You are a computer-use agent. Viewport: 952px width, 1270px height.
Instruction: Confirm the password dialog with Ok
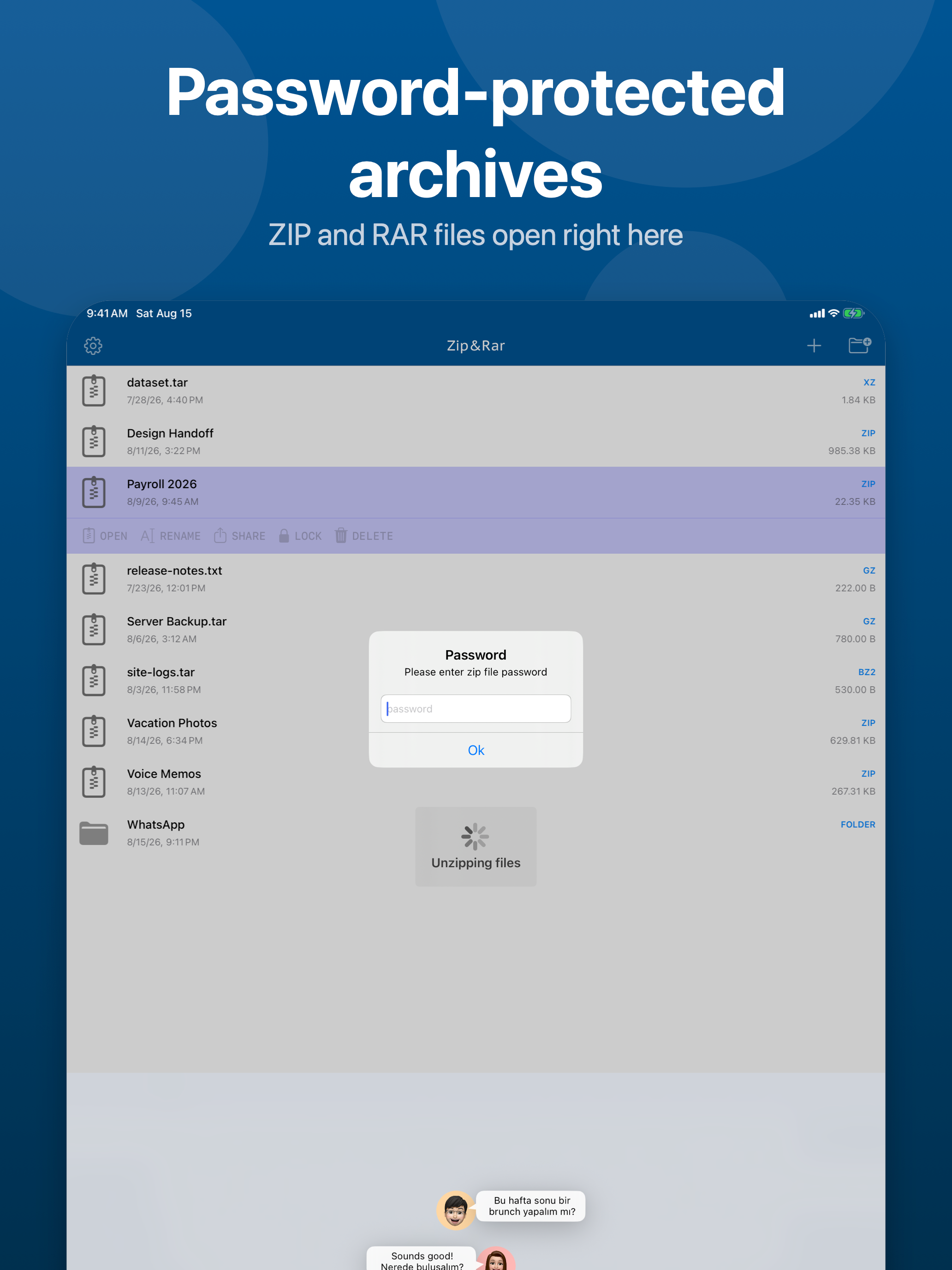click(x=476, y=750)
